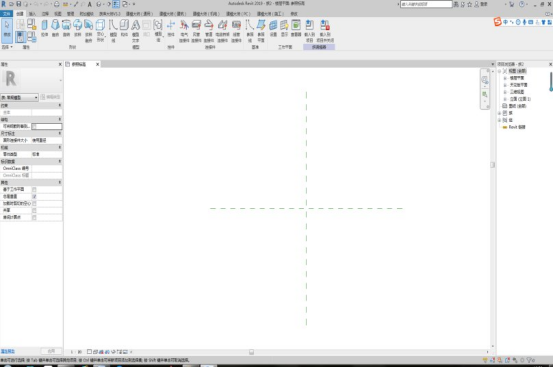The width and height of the screenshot is (554, 368).
Task: Select the Reference Plane (参照平面) tool
Action: click(261, 30)
